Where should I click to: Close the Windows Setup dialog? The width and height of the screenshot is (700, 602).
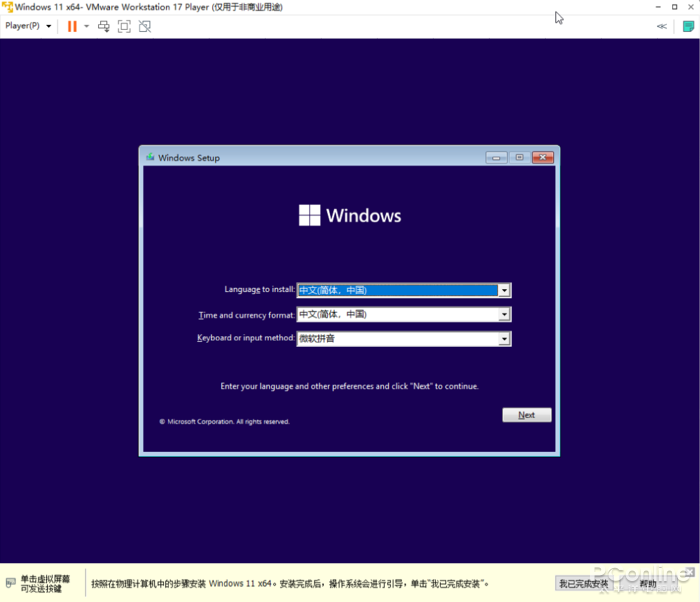pos(542,158)
